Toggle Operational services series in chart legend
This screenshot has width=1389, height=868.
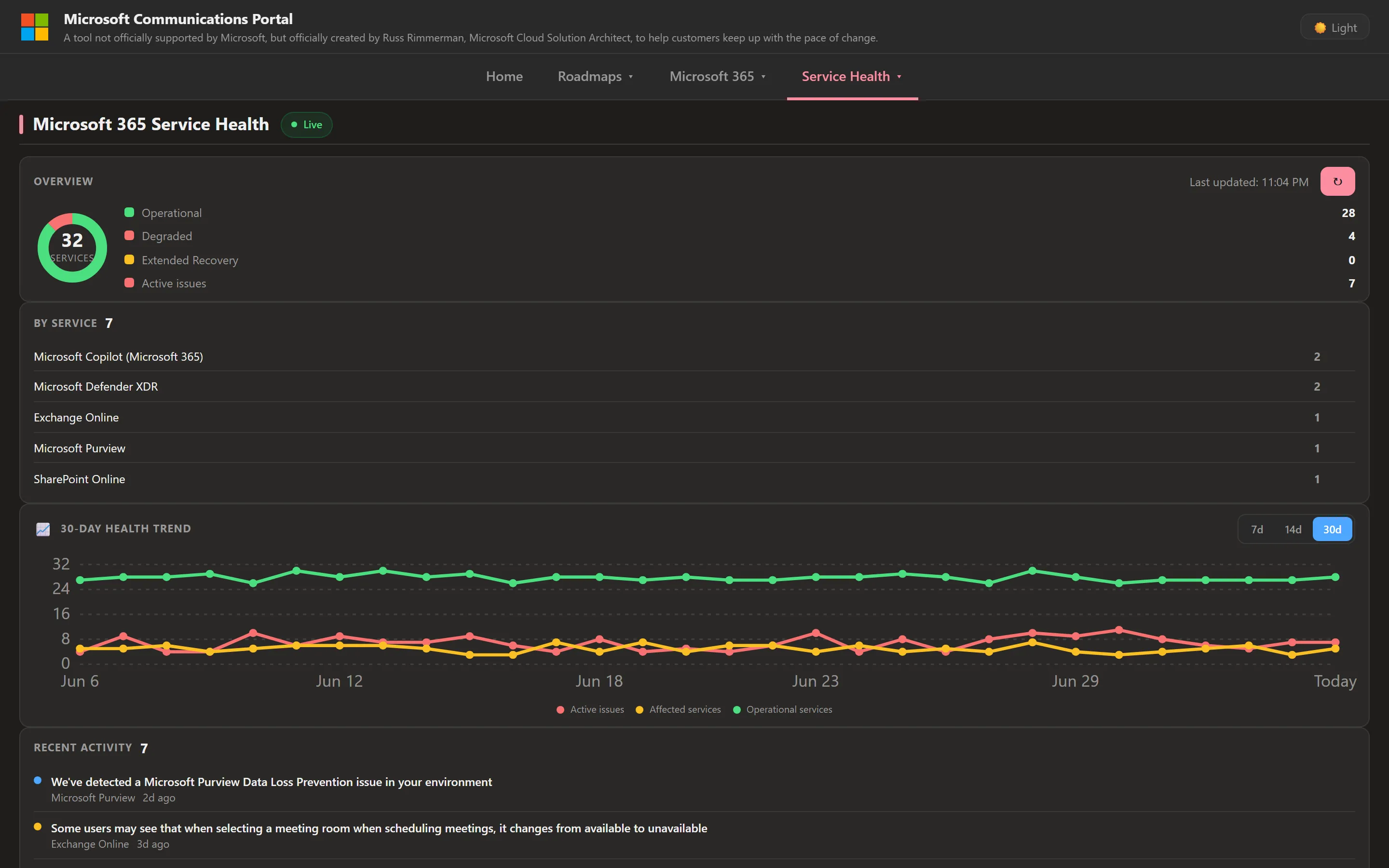(x=783, y=709)
